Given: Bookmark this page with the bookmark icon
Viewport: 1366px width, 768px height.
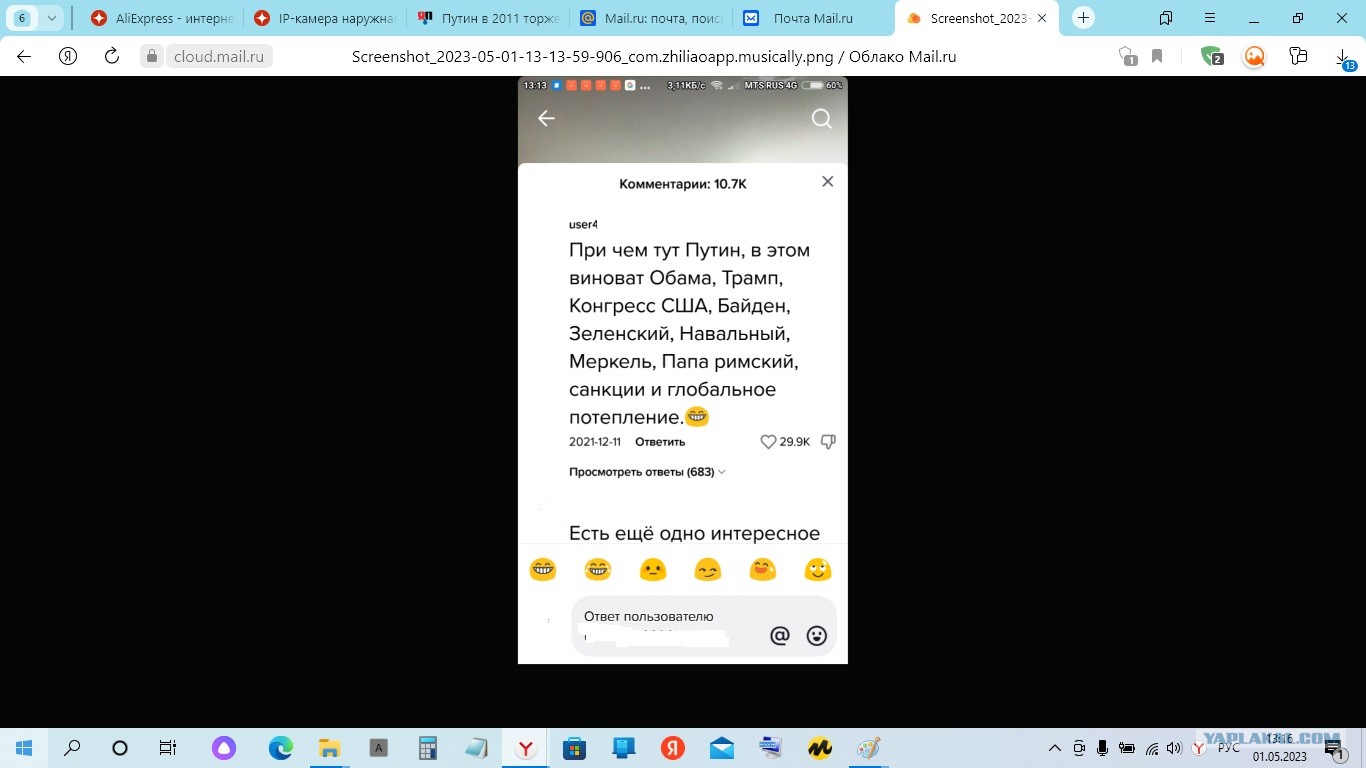Looking at the screenshot, I should pos(1157,57).
